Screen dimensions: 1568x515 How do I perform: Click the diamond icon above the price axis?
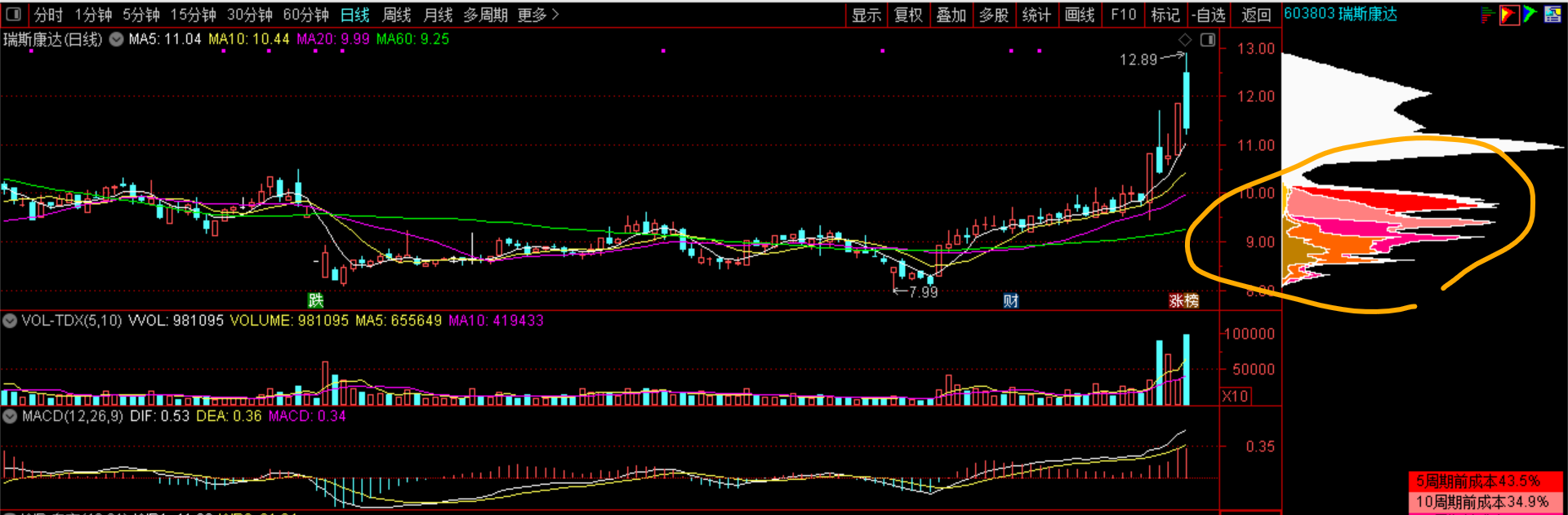pos(1185,40)
